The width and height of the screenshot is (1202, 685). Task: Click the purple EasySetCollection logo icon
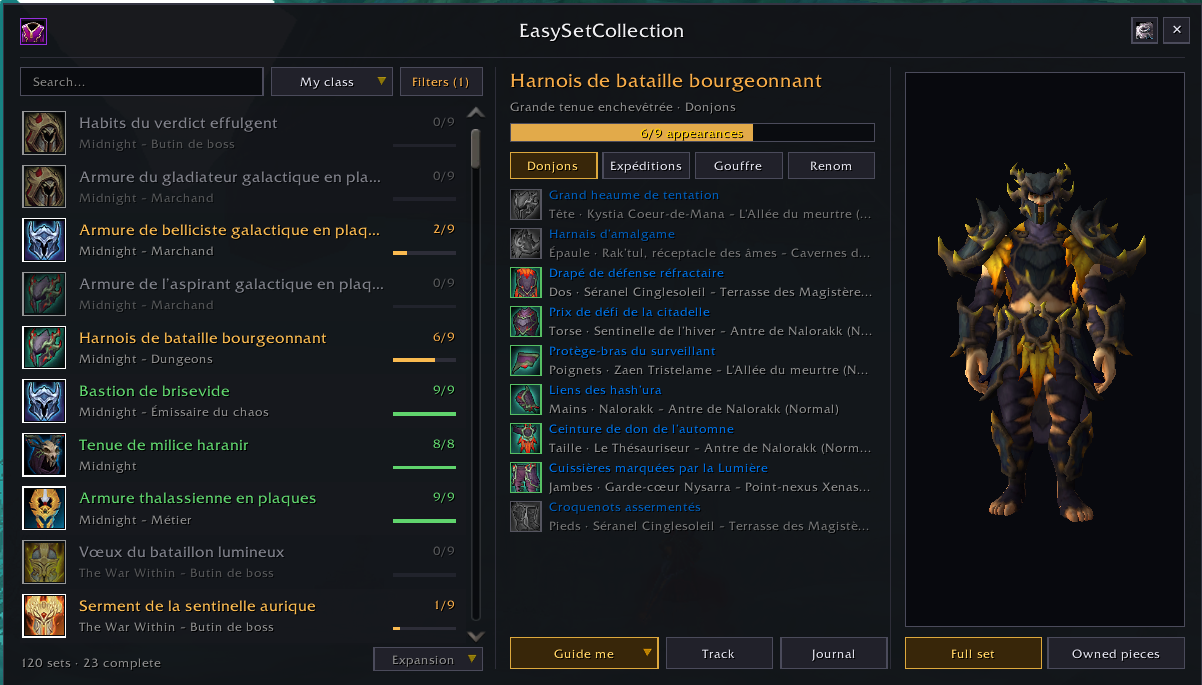33,32
